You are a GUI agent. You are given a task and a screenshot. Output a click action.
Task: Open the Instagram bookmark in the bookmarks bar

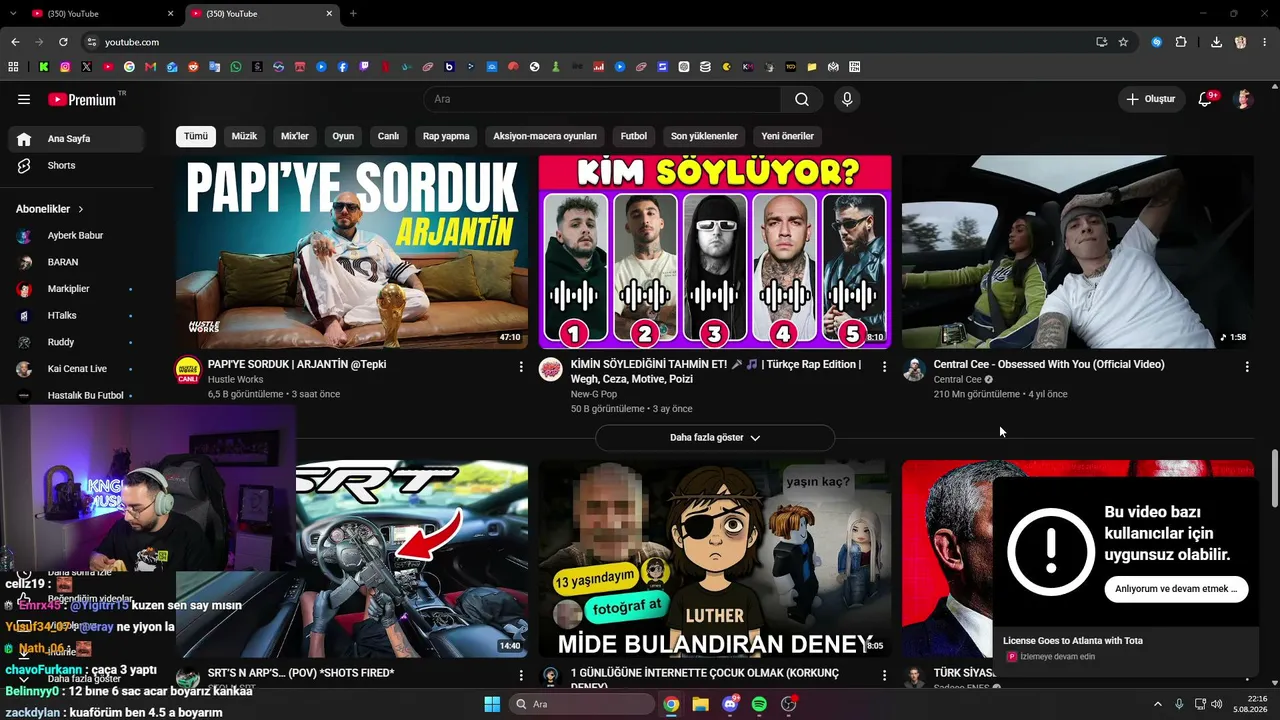[65, 67]
